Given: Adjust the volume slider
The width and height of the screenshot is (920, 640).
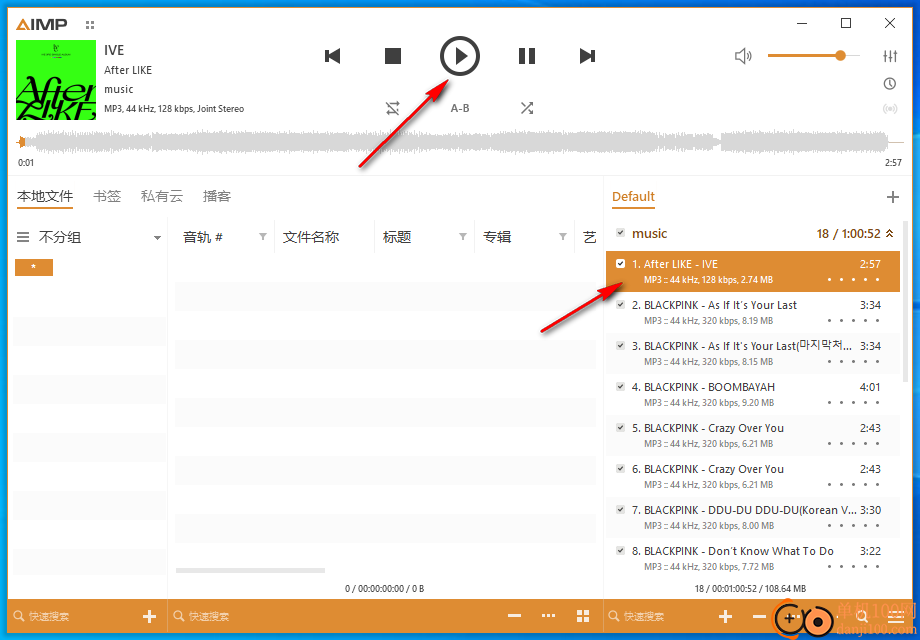Looking at the screenshot, I should pos(813,56).
